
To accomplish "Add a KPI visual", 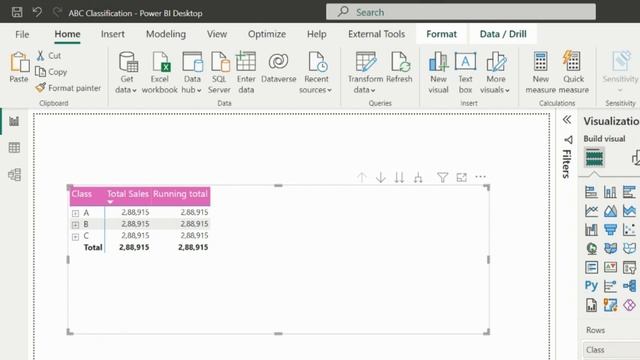I will [x=610, y=267].
